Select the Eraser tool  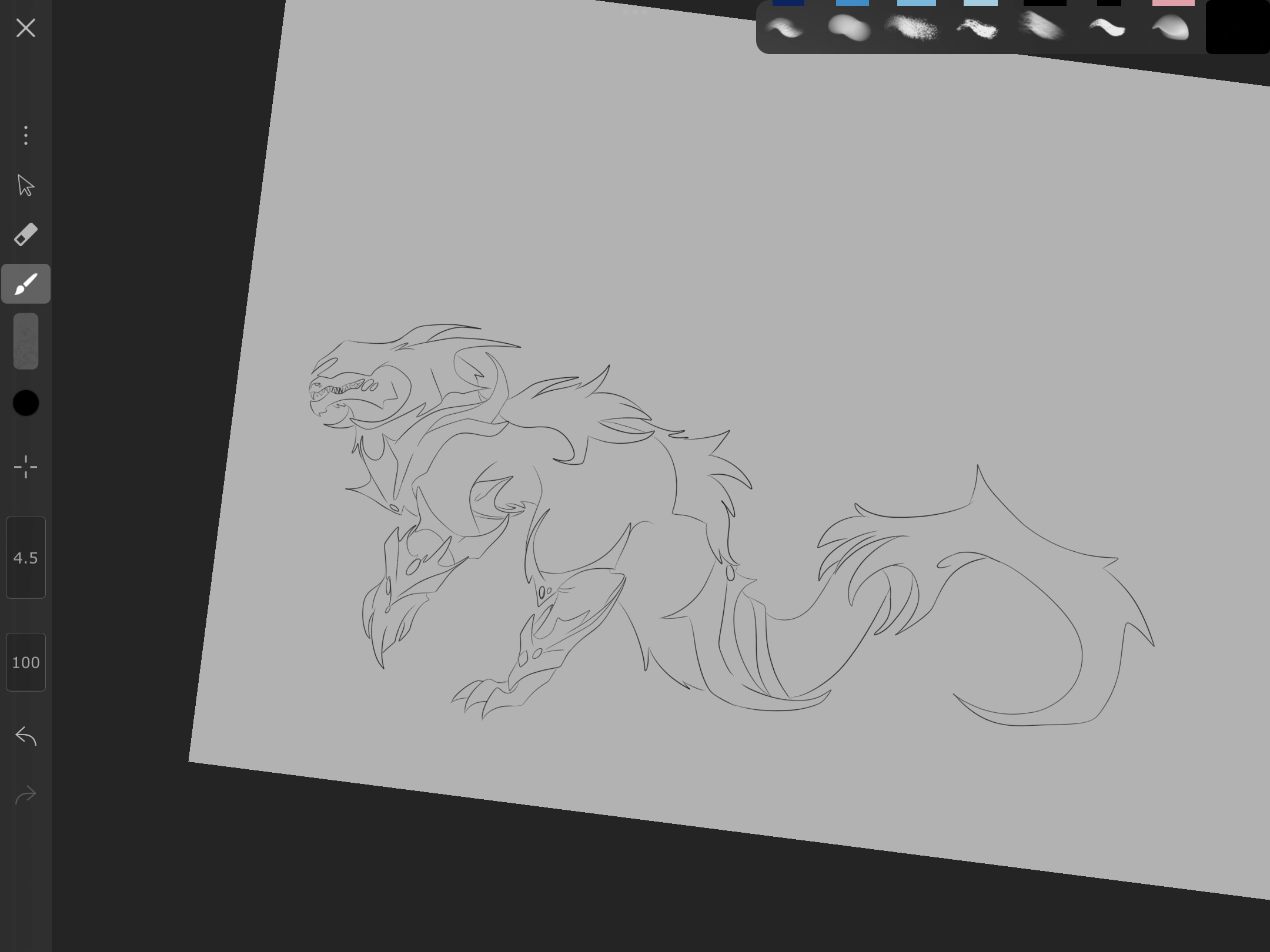click(x=26, y=234)
